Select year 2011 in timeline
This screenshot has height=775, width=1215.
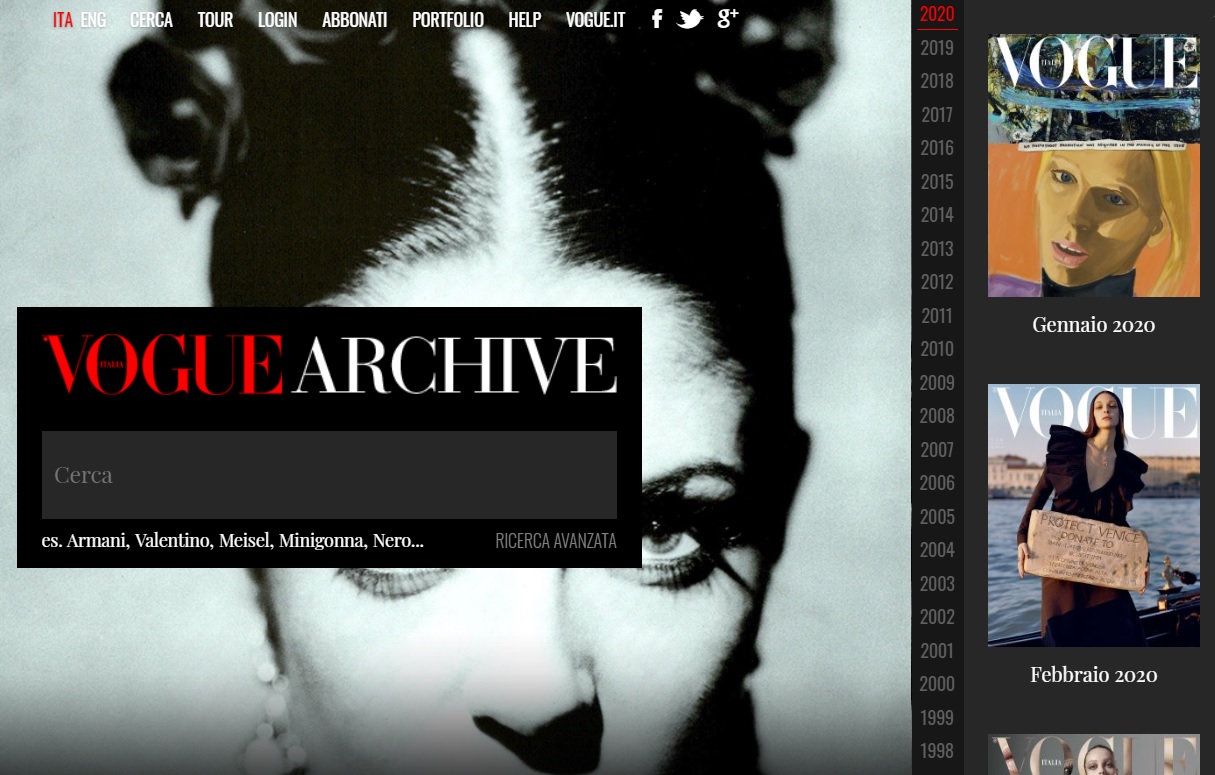tap(937, 316)
